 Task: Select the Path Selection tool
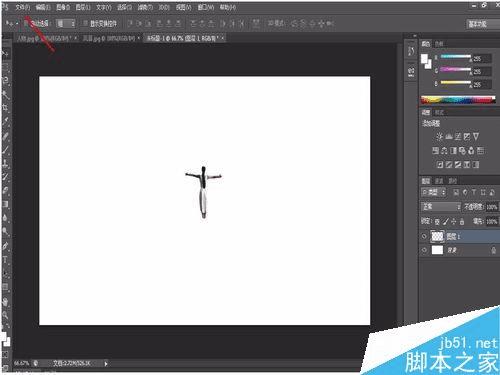coord(5,273)
